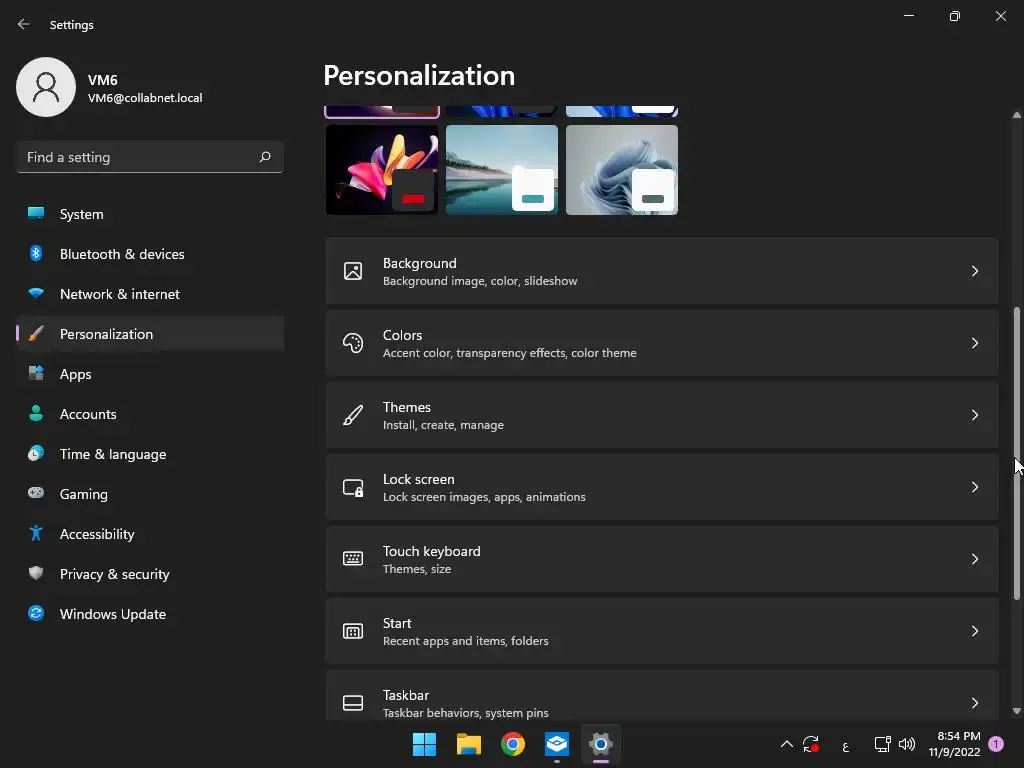Click the Find a setting search box
The height and width of the screenshot is (768, 1024).
tap(150, 157)
